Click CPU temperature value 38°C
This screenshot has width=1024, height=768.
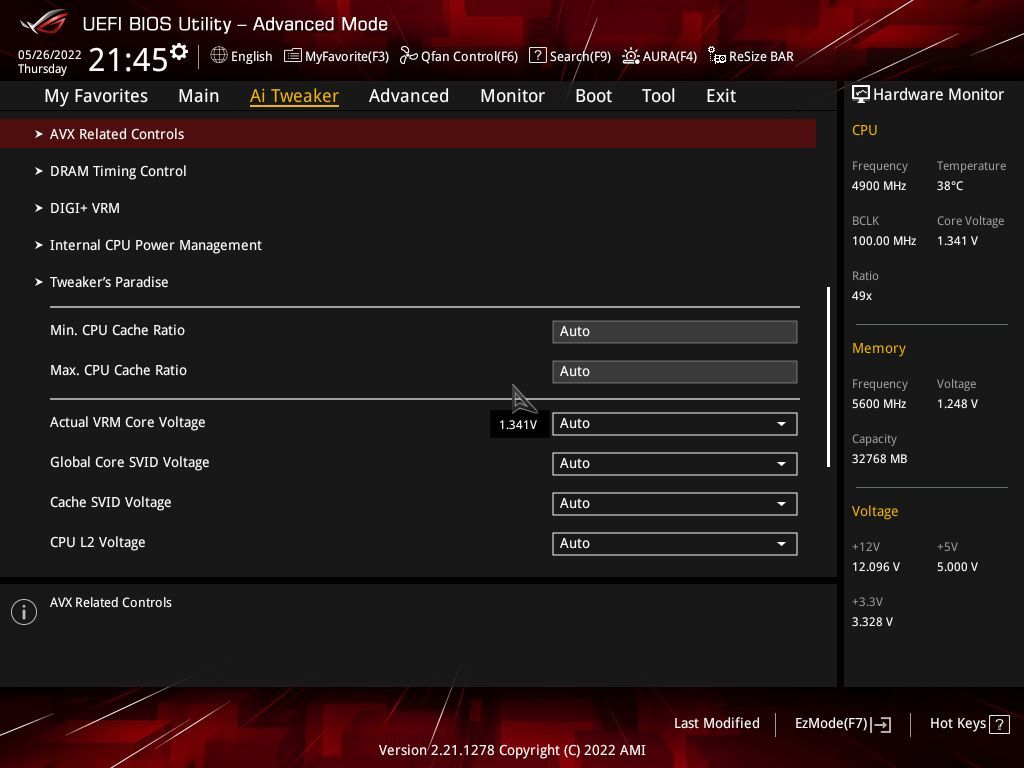950,186
